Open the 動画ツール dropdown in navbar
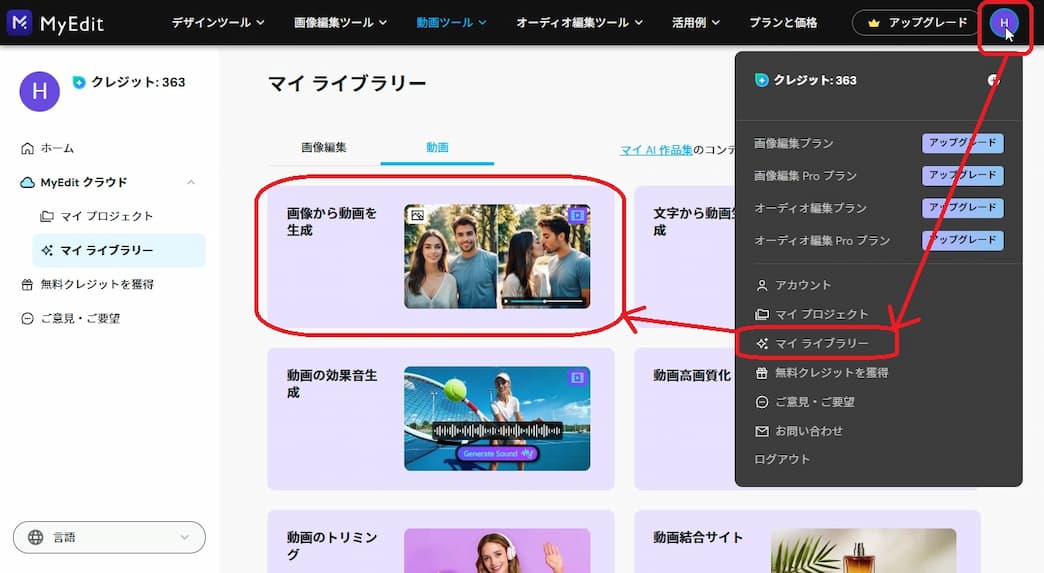This screenshot has height=573, width=1044. point(453,22)
